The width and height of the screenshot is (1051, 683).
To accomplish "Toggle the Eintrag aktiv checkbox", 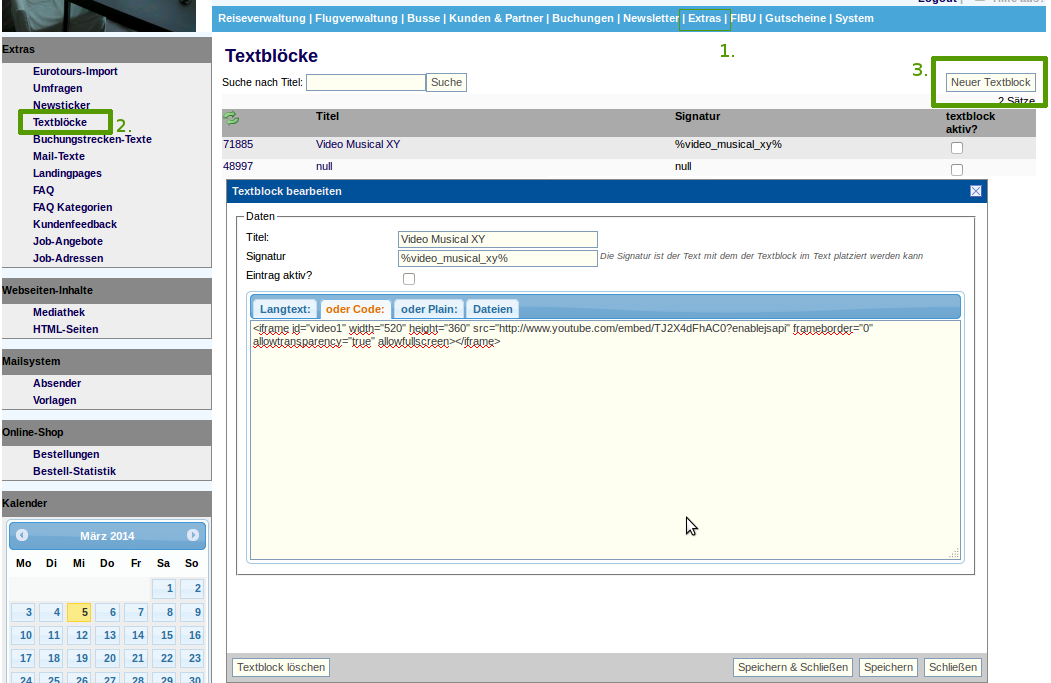I will pos(408,279).
